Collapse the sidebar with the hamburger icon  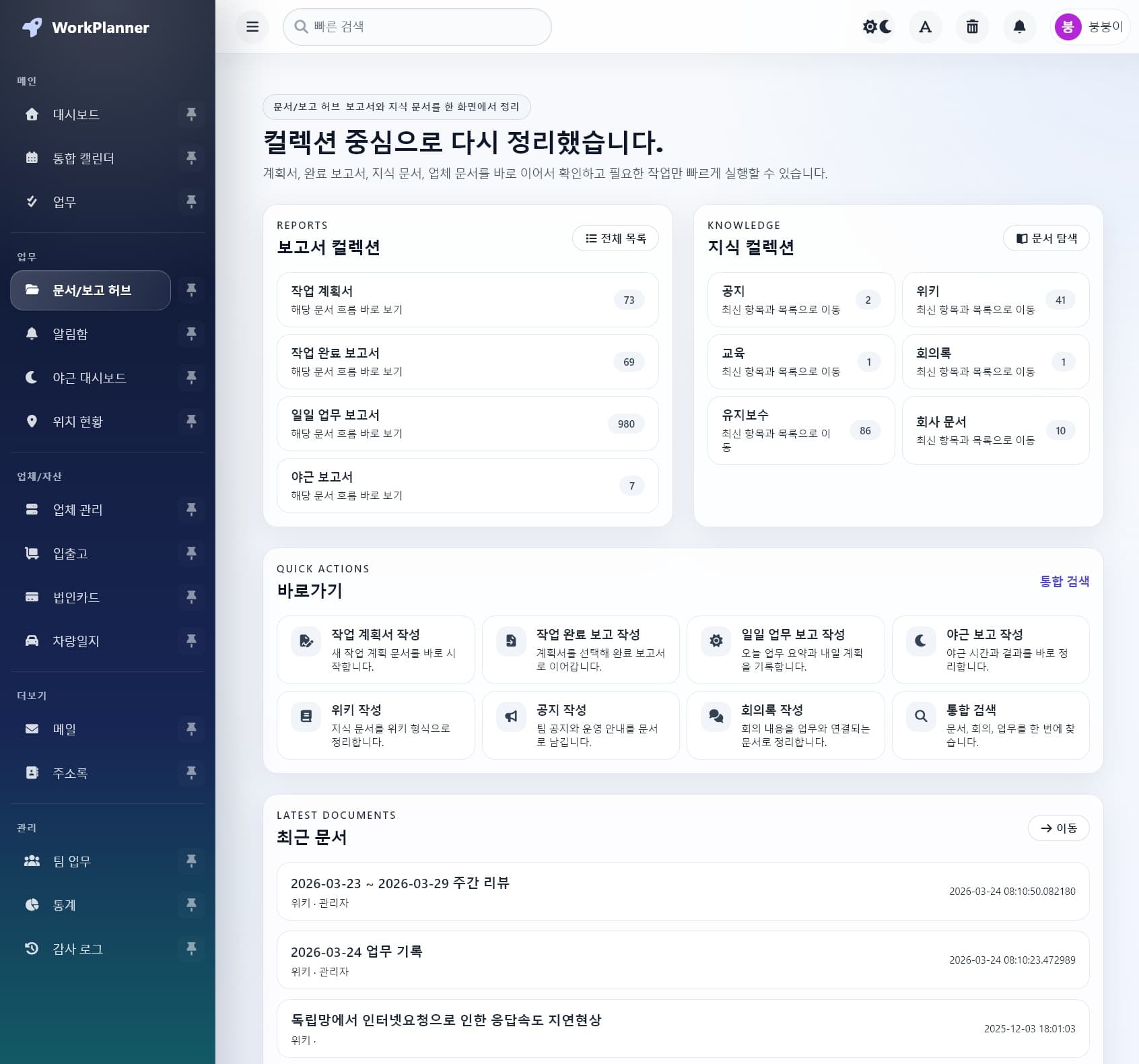pyautogui.click(x=252, y=27)
